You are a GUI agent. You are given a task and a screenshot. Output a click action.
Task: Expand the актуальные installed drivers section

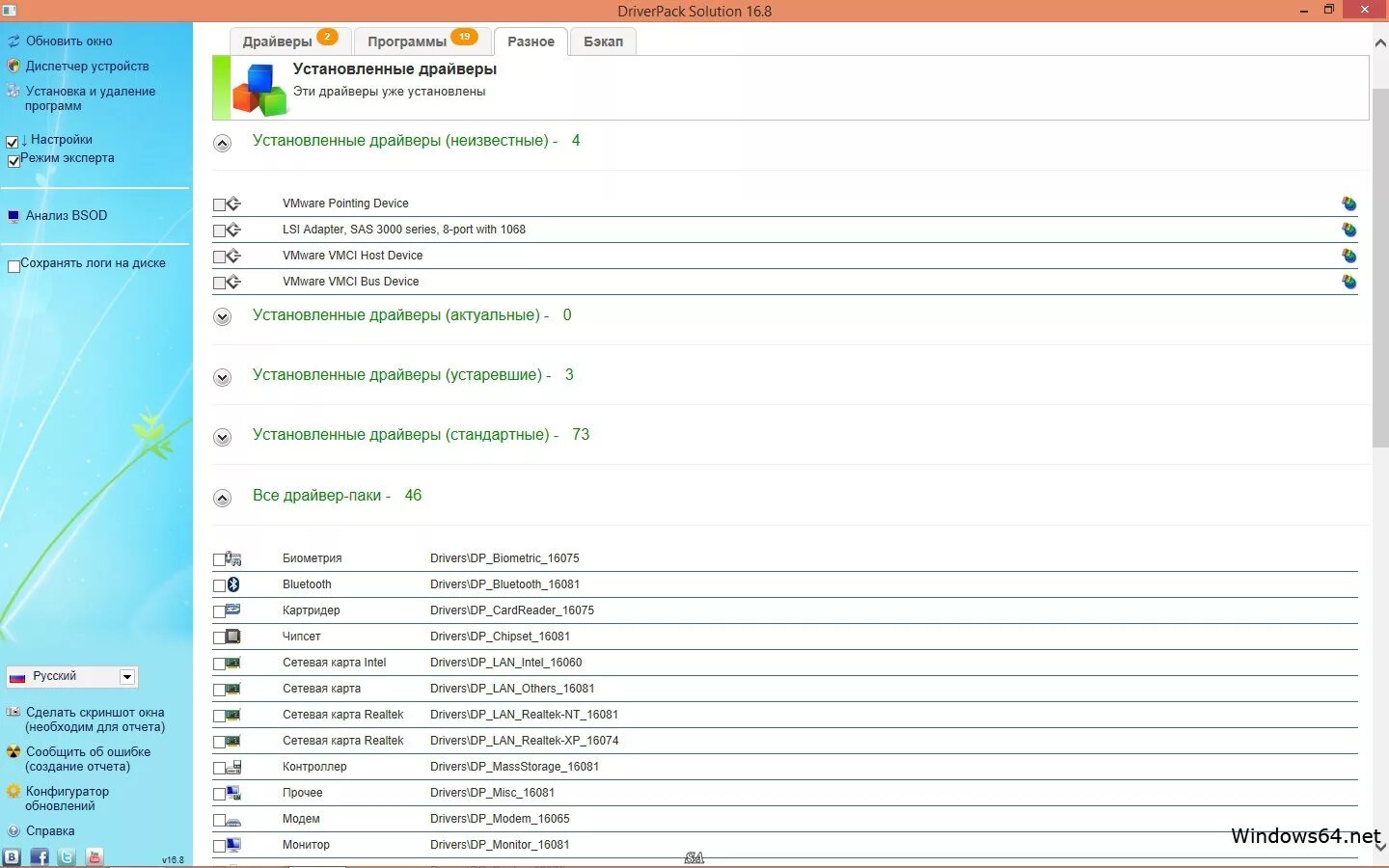click(222, 316)
